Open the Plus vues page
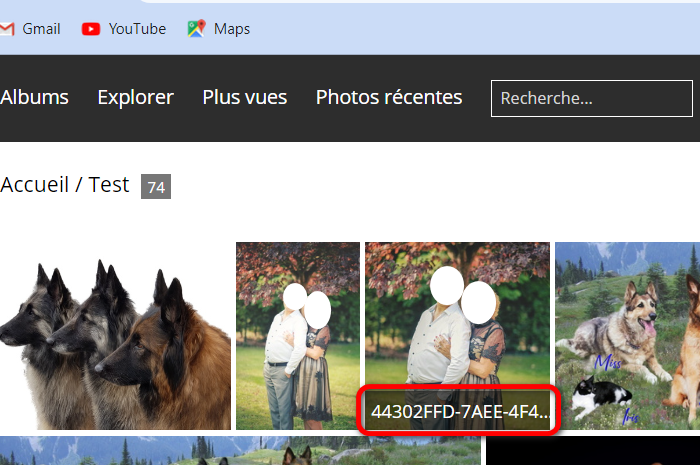Image resolution: width=700 pixels, height=465 pixels. click(245, 97)
